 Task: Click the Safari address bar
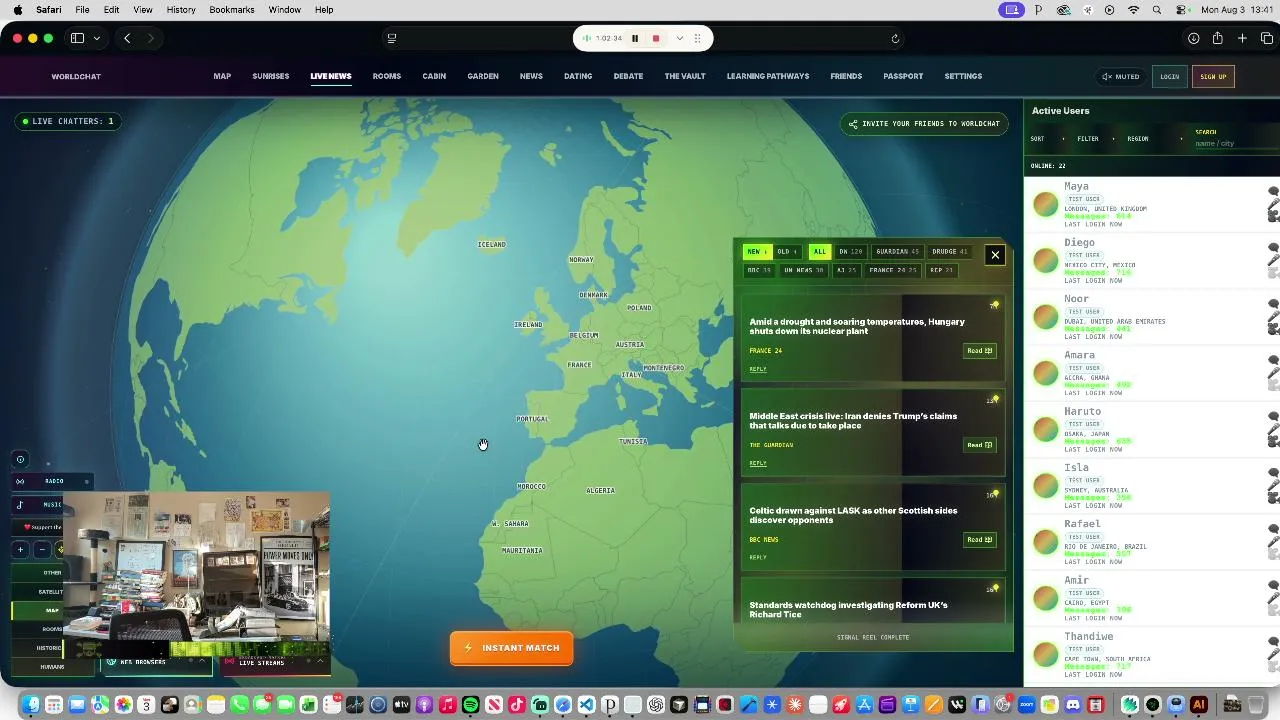(x=643, y=38)
